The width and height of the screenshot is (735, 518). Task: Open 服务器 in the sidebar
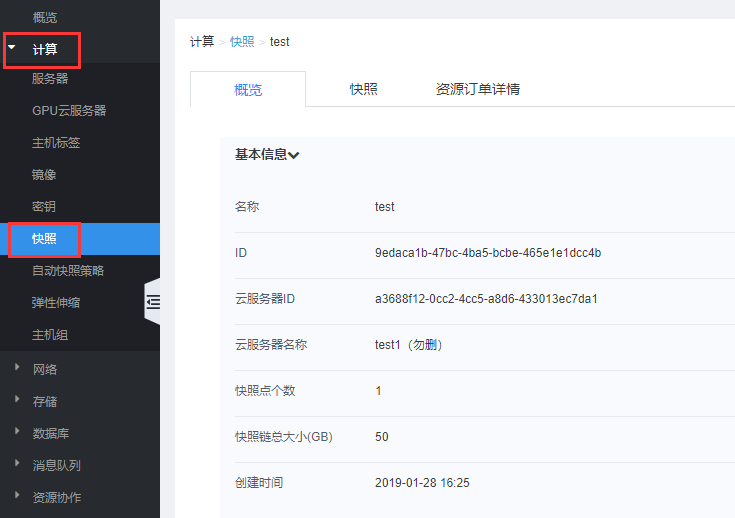click(50, 79)
